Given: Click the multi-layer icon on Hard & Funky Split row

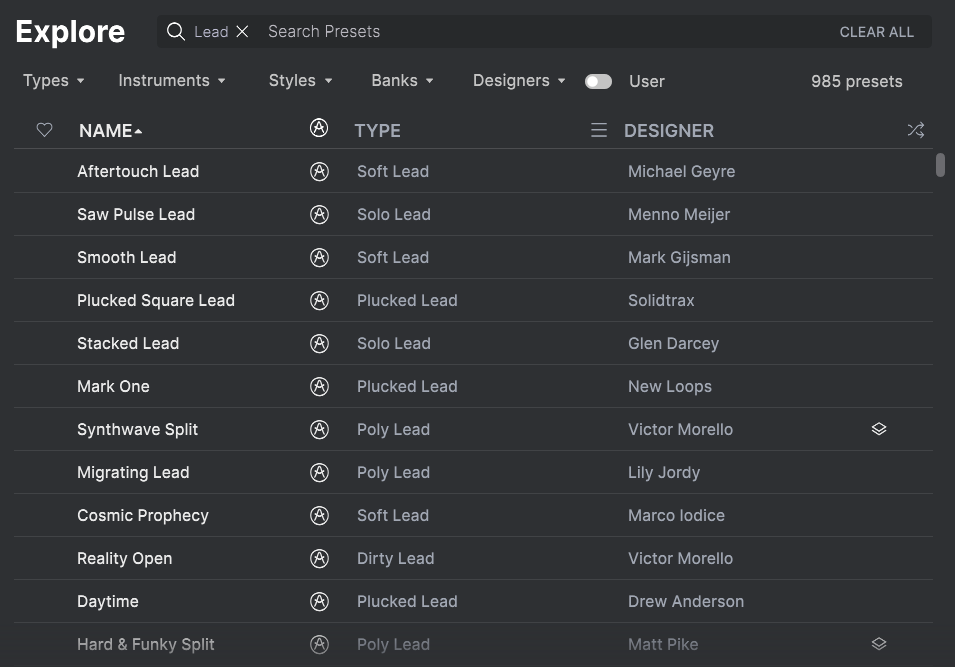Looking at the screenshot, I should pyautogui.click(x=878, y=644).
